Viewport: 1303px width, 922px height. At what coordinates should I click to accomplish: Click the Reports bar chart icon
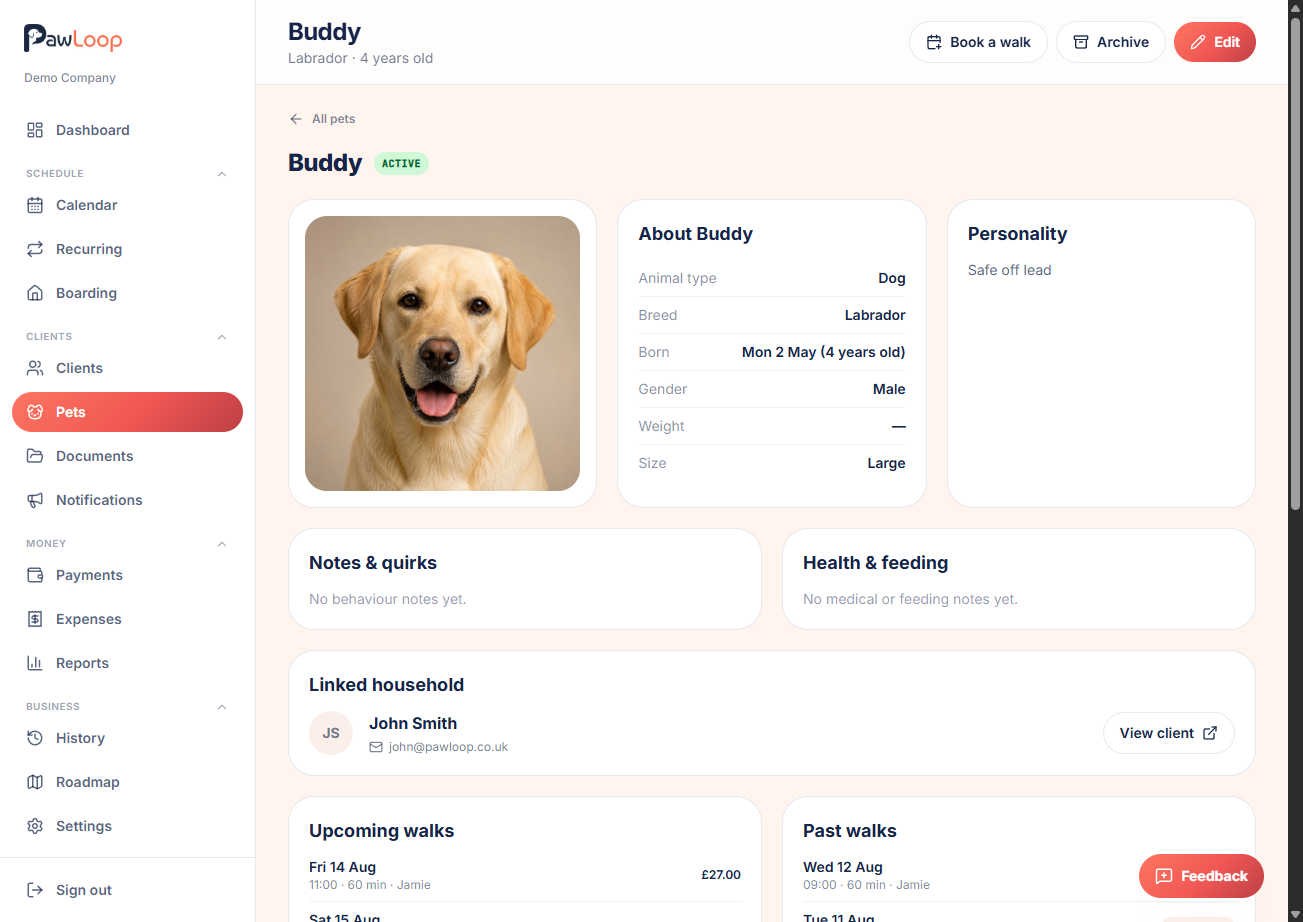click(35, 663)
